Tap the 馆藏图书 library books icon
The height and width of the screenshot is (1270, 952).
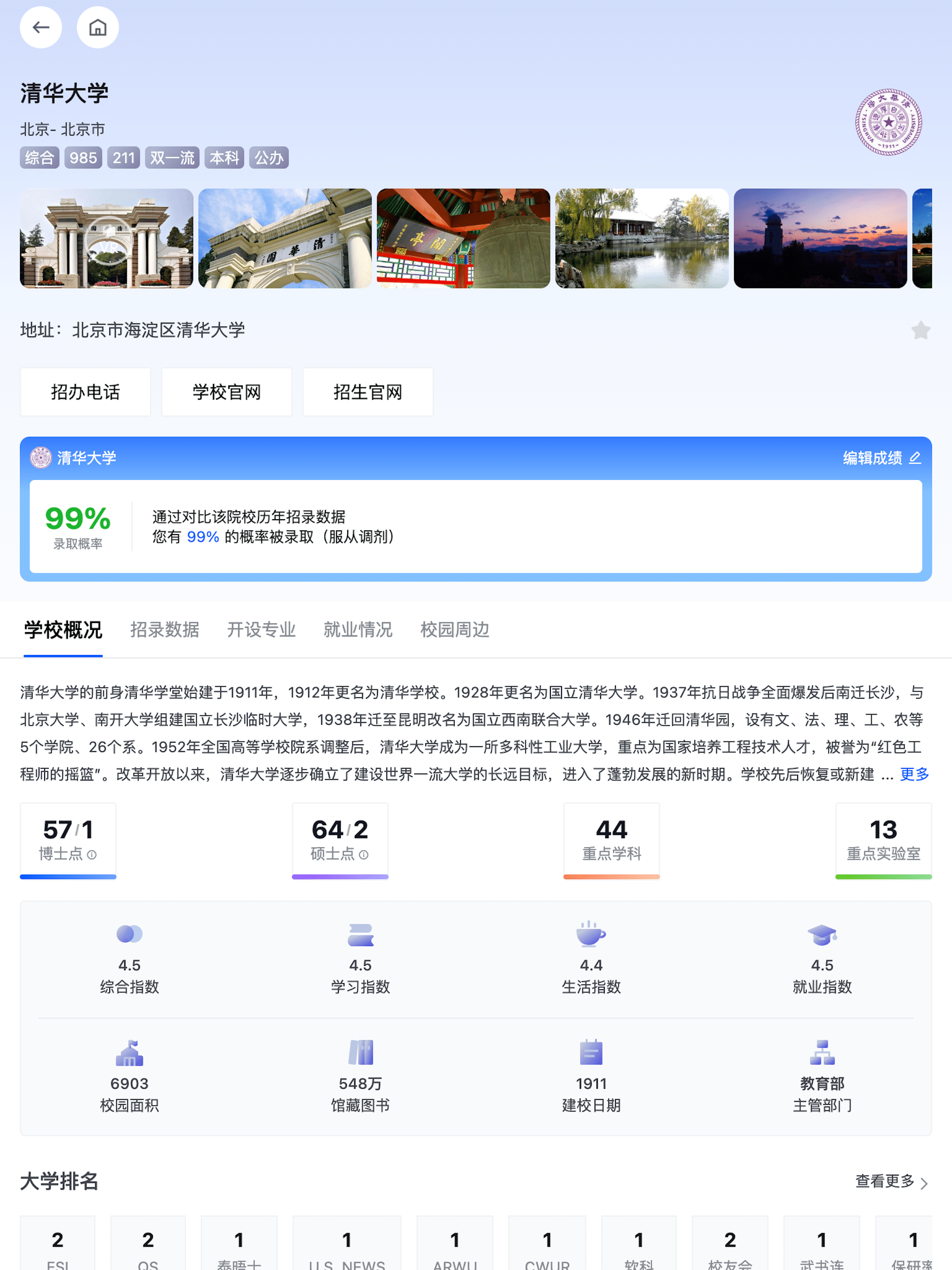point(361,1052)
